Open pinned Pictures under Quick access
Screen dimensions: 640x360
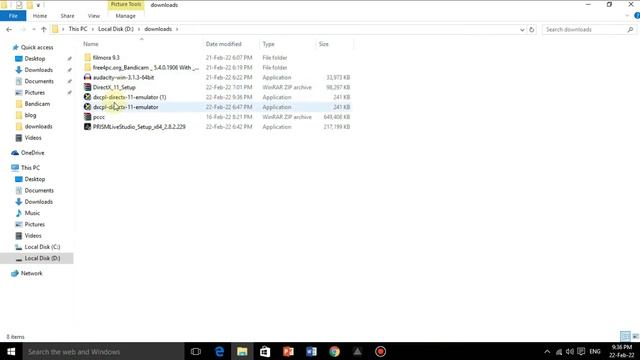[x=34, y=93]
